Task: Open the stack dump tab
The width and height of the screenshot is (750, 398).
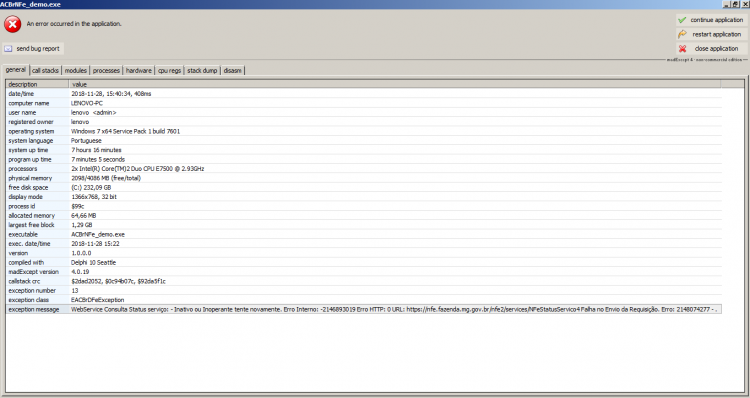Action: click(x=202, y=71)
